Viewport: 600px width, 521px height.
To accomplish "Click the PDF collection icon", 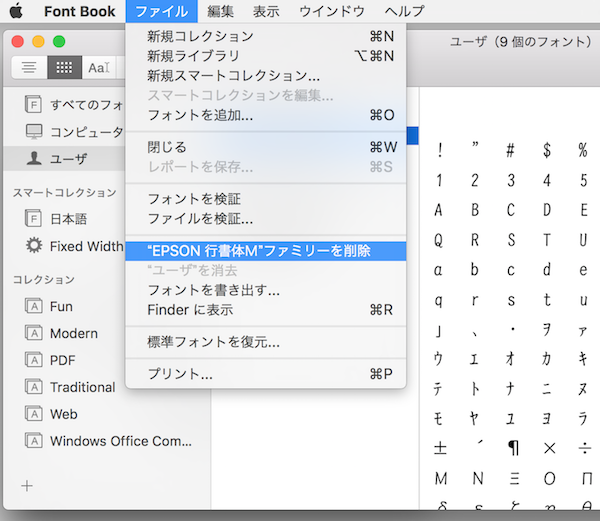I will pos(34,360).
